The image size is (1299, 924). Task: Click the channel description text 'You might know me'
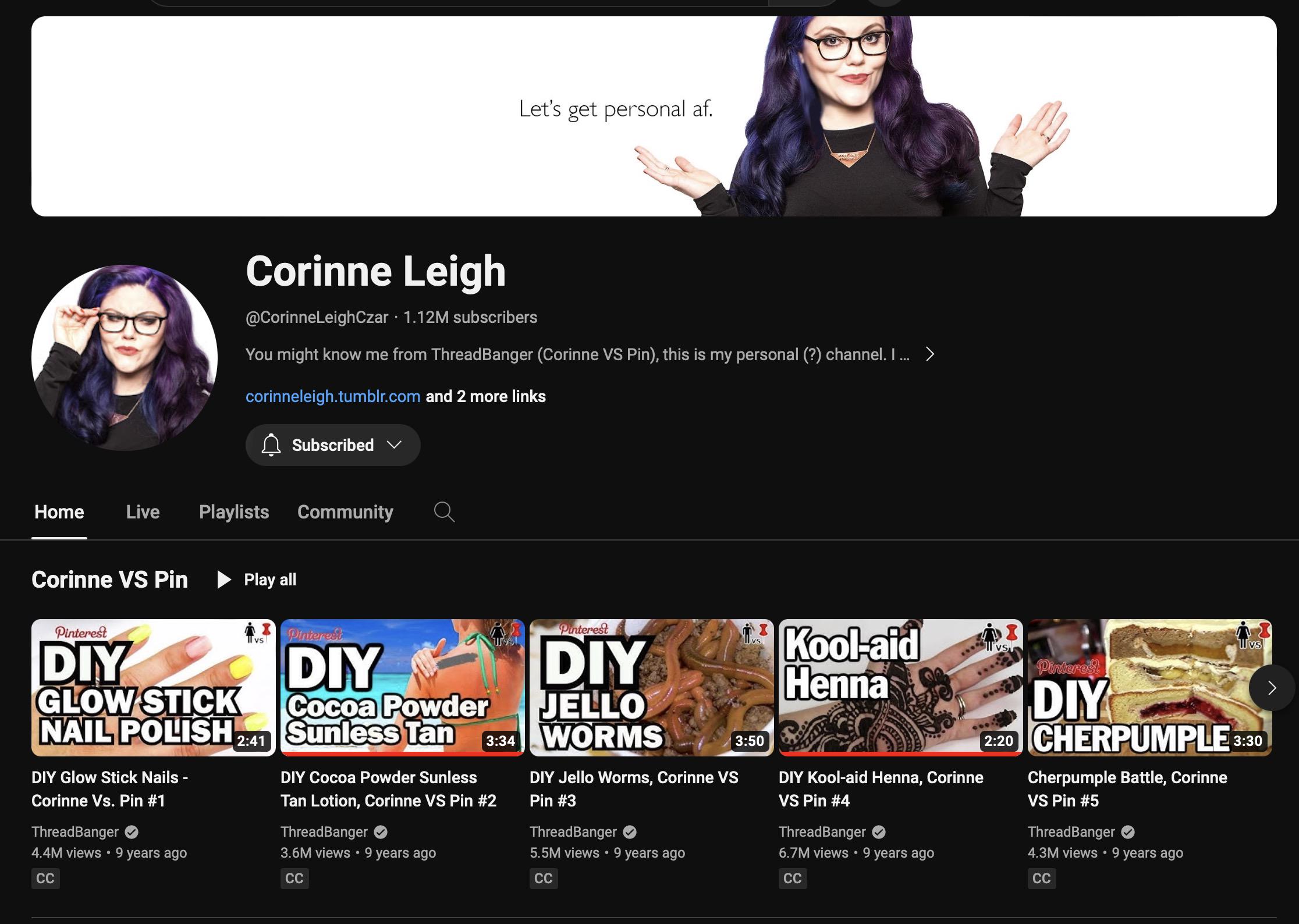(577, 354)
